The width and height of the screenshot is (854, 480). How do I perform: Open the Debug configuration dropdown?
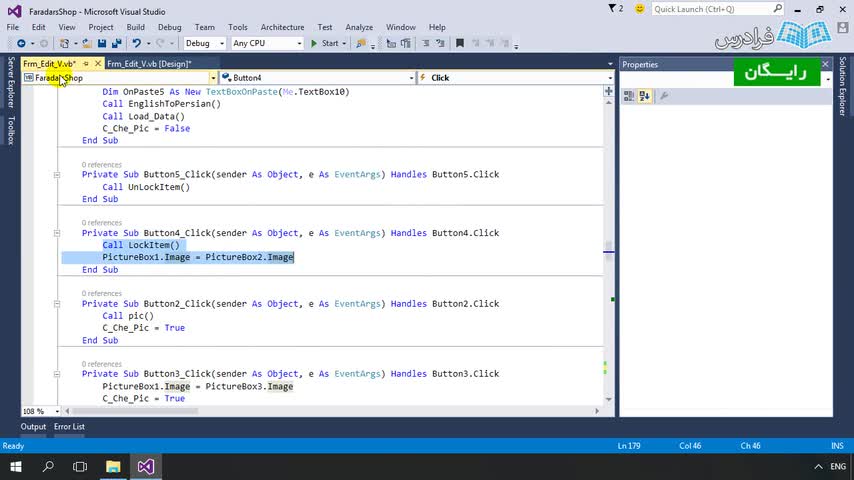pos(220,43)
